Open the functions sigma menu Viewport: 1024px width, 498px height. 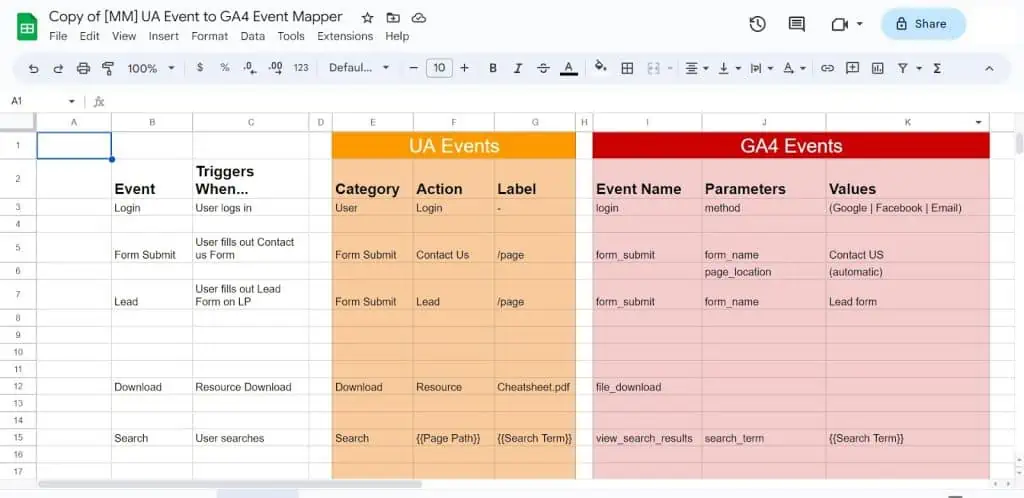click(x=937, y=68)
